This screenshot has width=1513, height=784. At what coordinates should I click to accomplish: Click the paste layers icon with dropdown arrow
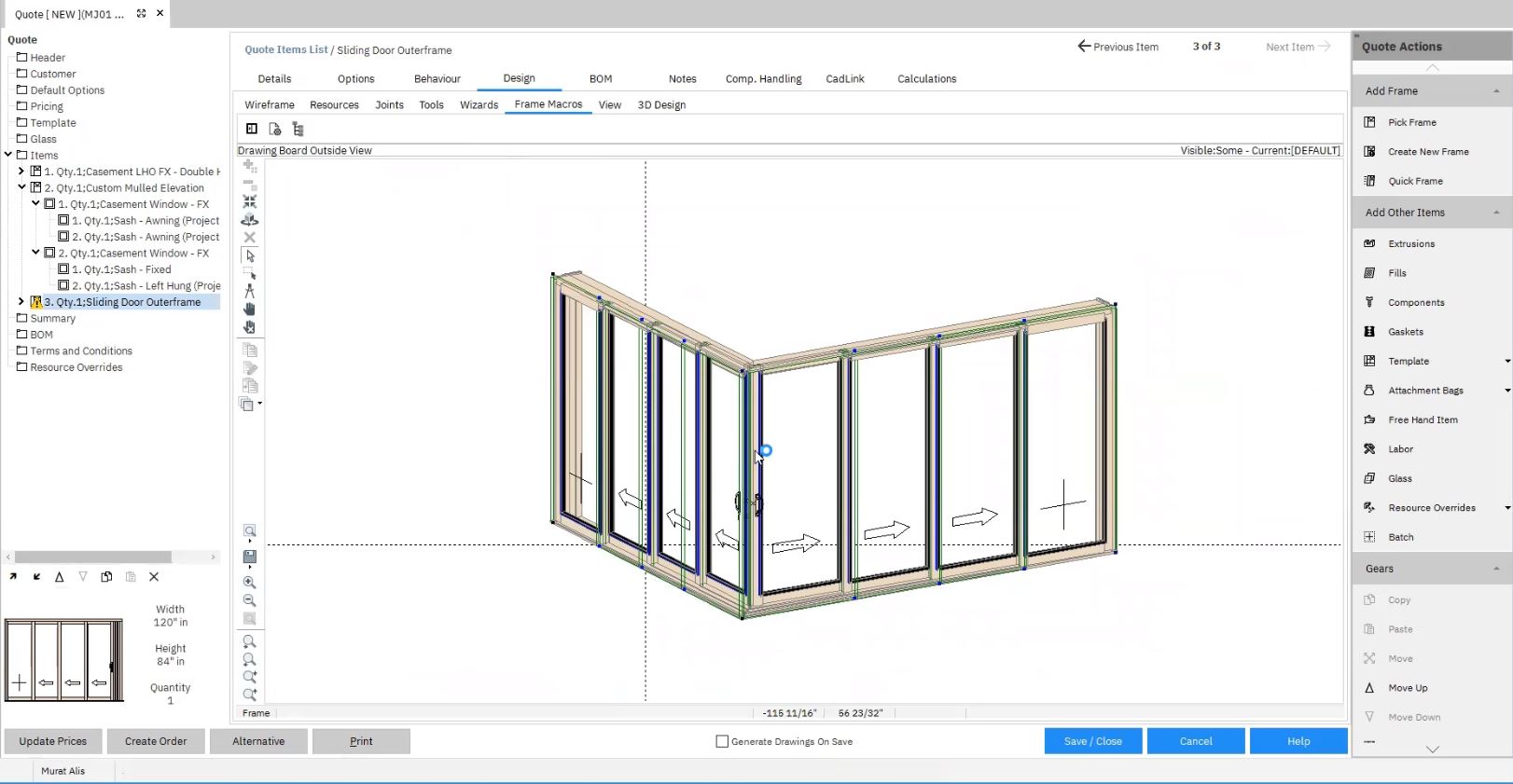250,404
